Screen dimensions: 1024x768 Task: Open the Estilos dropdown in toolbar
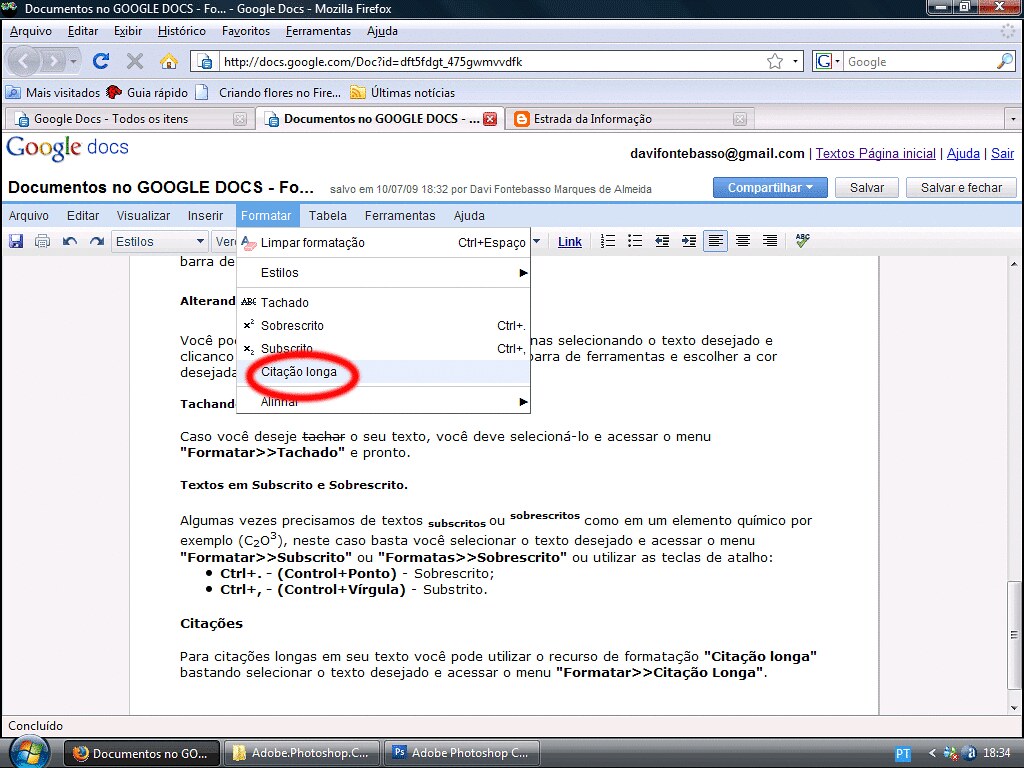point(159,242)
